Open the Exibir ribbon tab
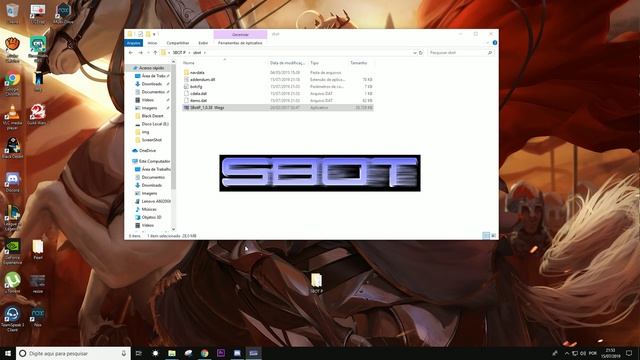The height and width of the screenshot is (360, 640). [203, 43]
